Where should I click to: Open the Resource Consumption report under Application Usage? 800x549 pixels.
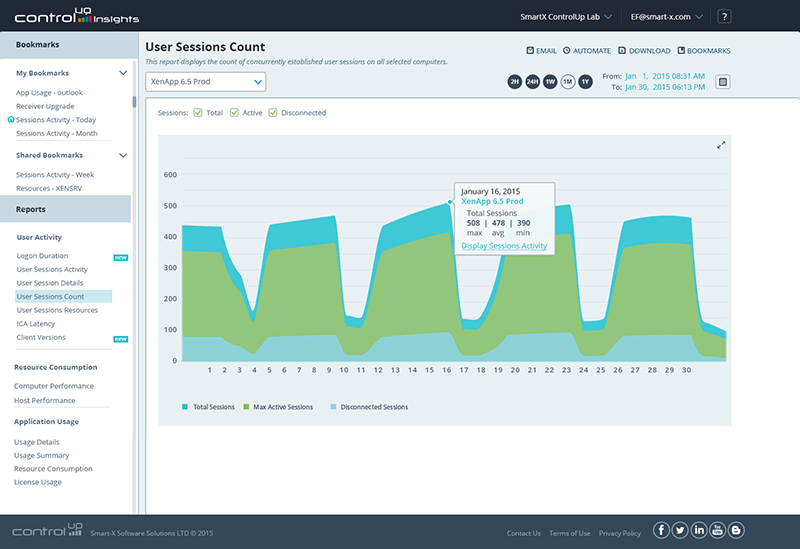pos(53,468)
